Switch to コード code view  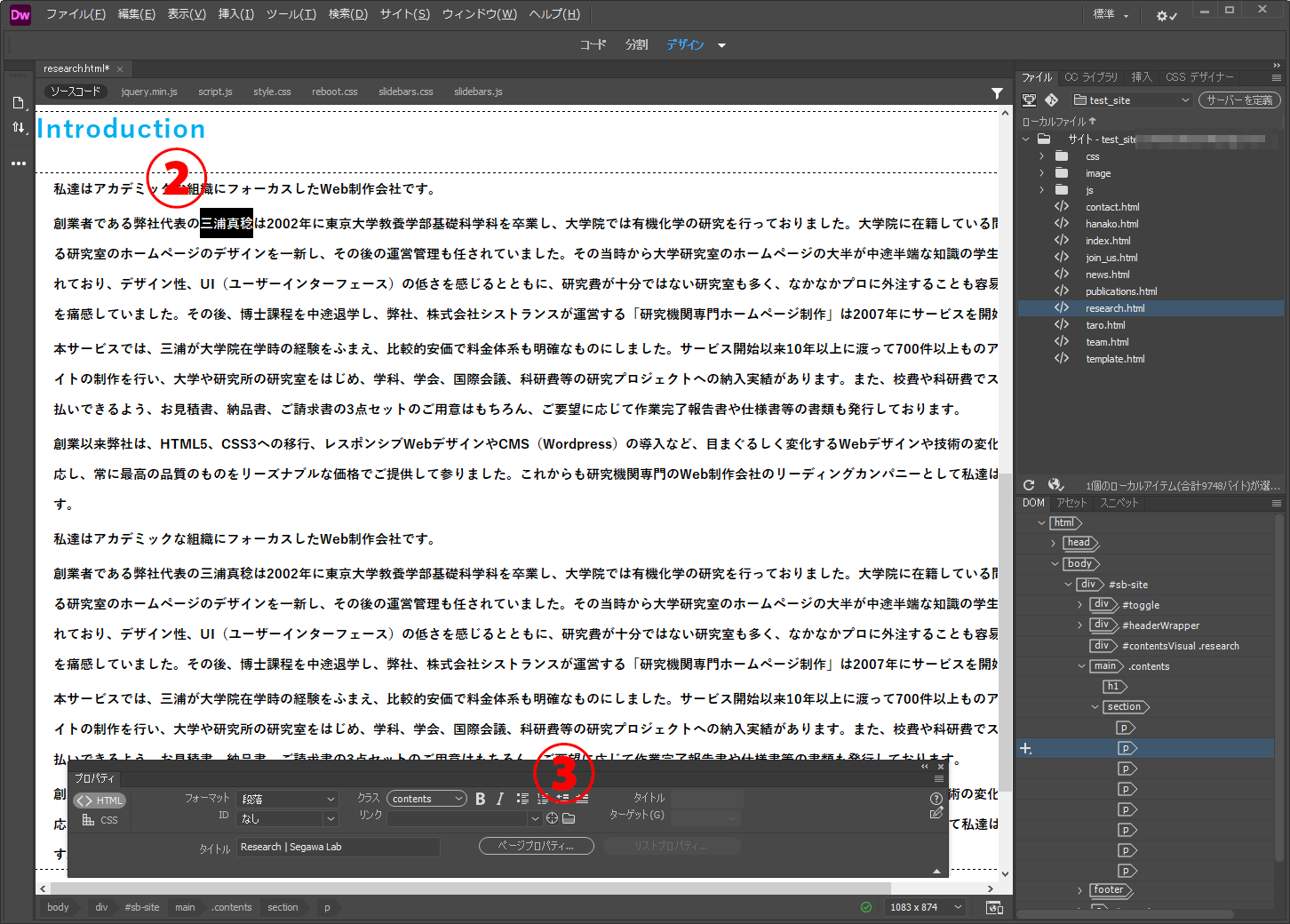(x=593, y=44)
